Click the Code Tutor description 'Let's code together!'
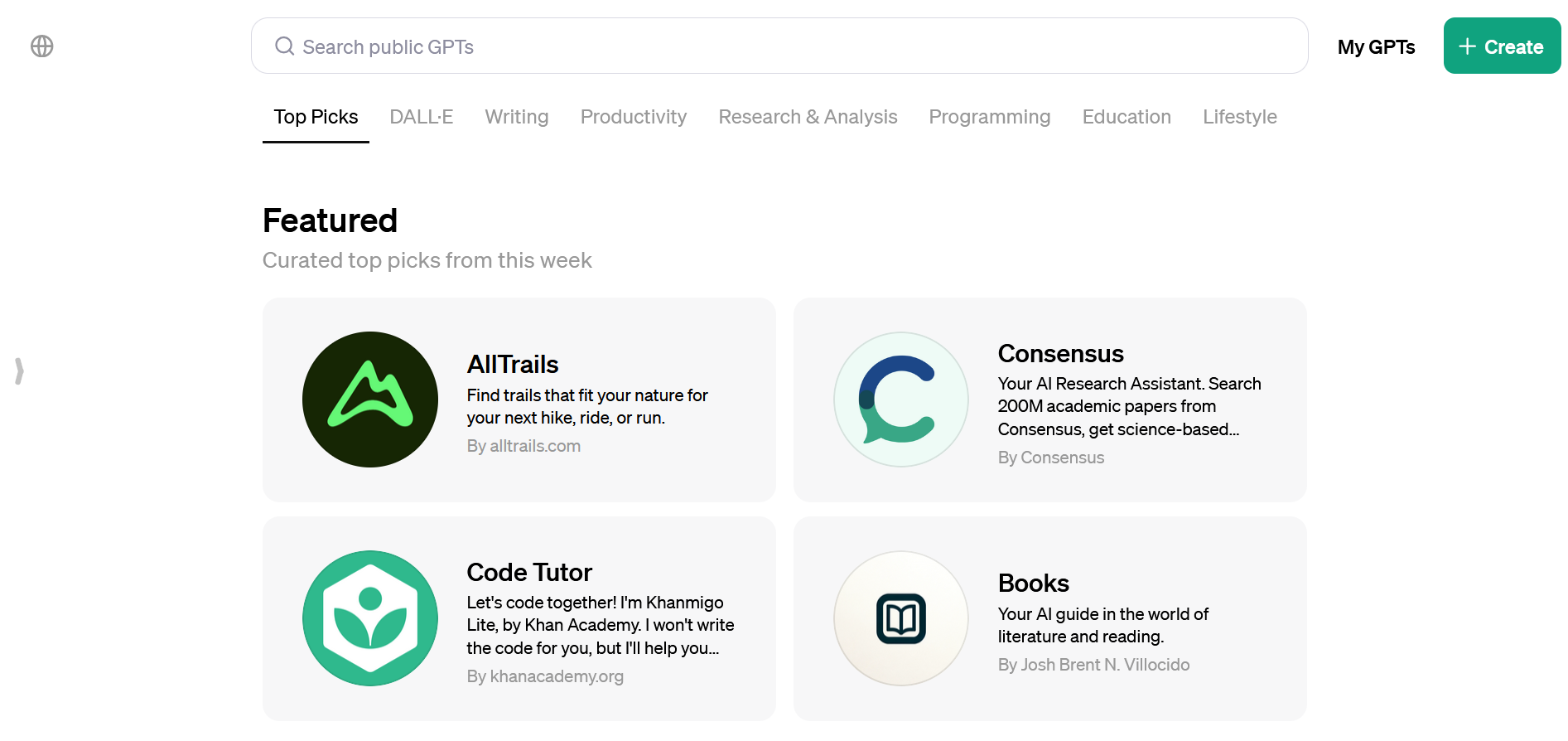Image resolution: width=1568 pixels, height=741 pixels. coord(601,625)
